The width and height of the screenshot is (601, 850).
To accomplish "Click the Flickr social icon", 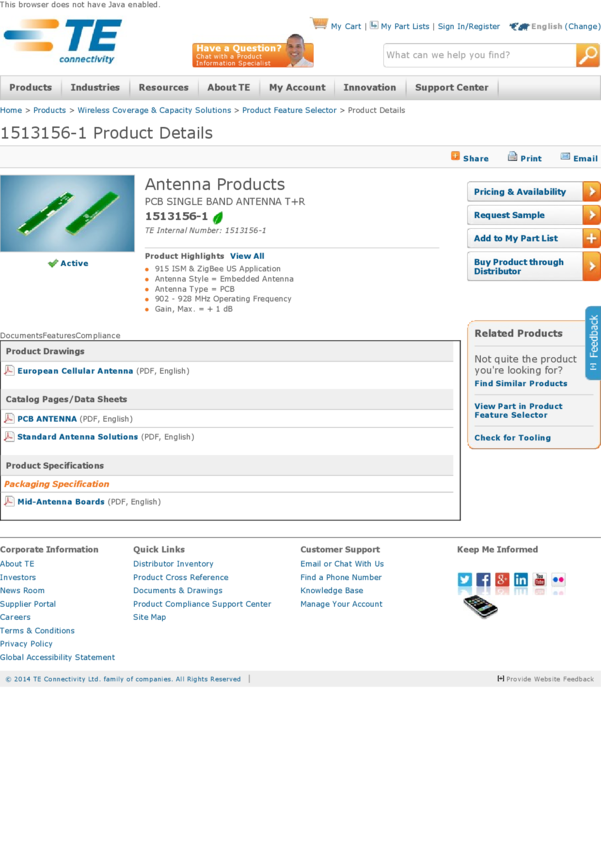I will [x=558, y=579].
